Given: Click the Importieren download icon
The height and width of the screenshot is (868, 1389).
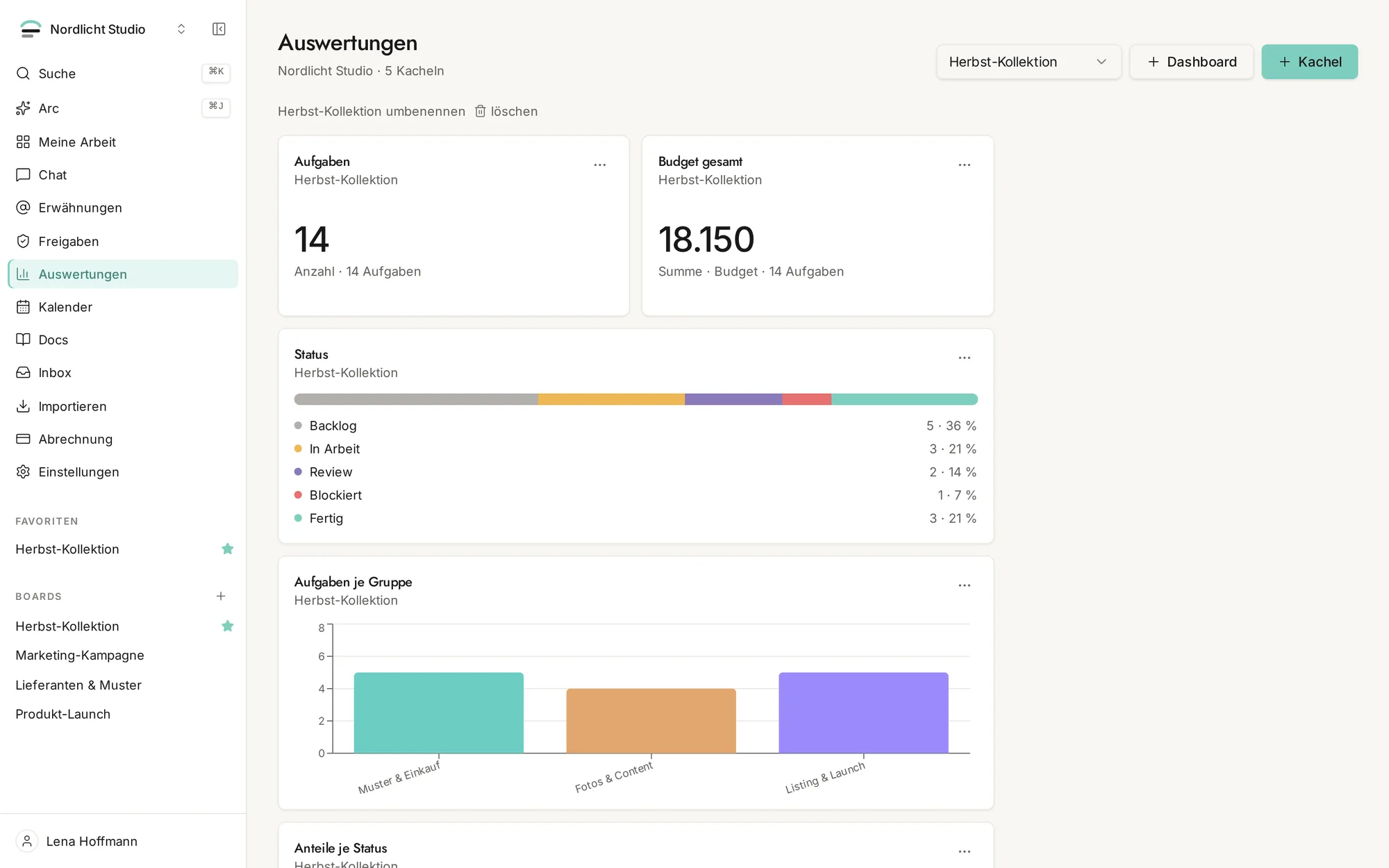Looking at the screenshot, I should [23, 406].
